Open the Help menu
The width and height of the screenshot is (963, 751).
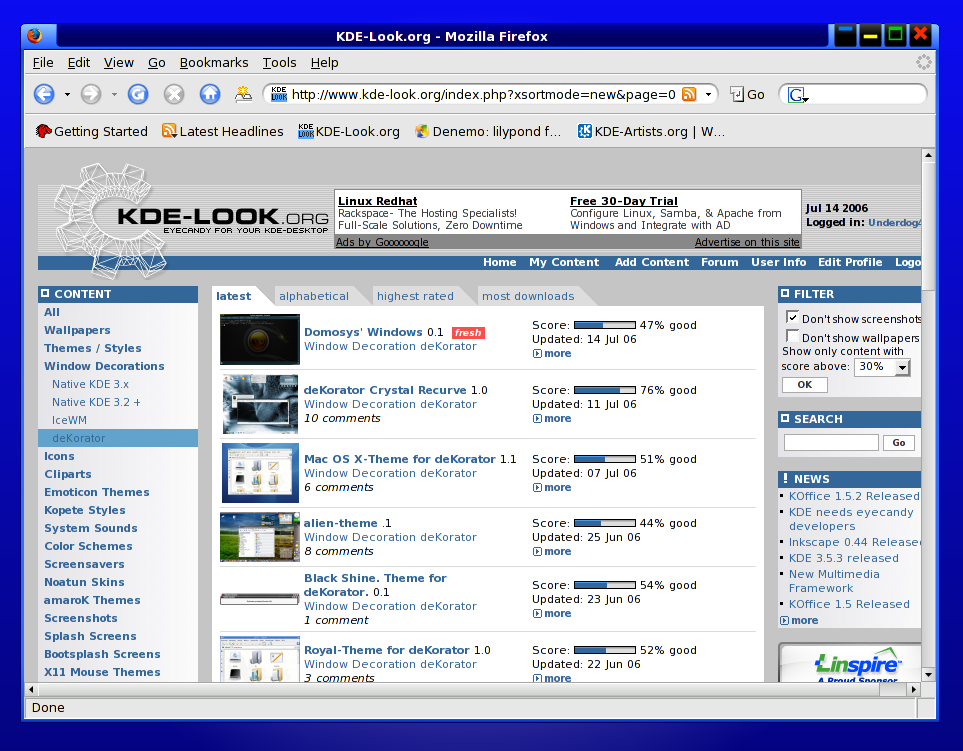coord(324,63)
